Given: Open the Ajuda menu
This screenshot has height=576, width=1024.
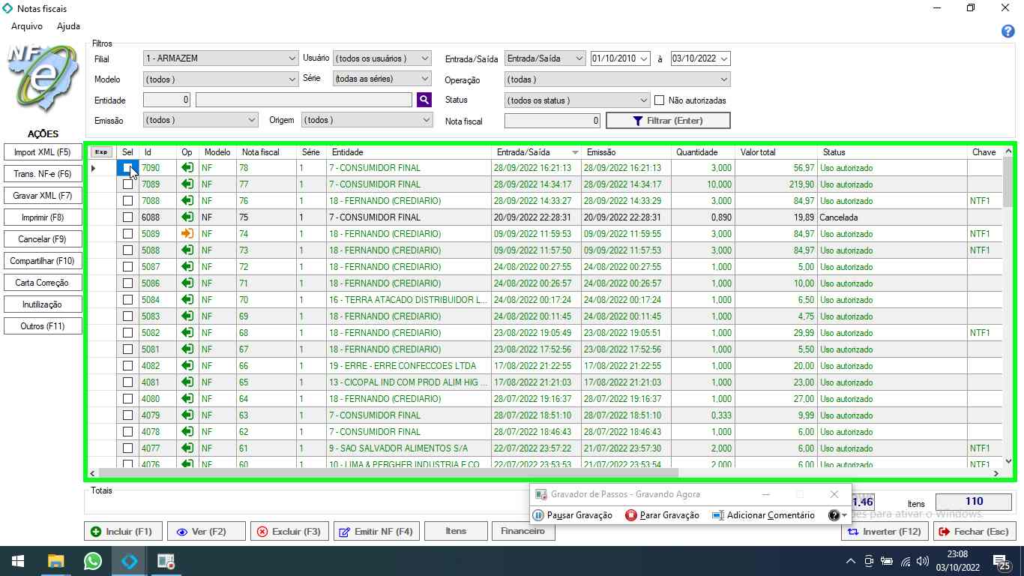Looking at the screenshot, I should coord(68,26).
